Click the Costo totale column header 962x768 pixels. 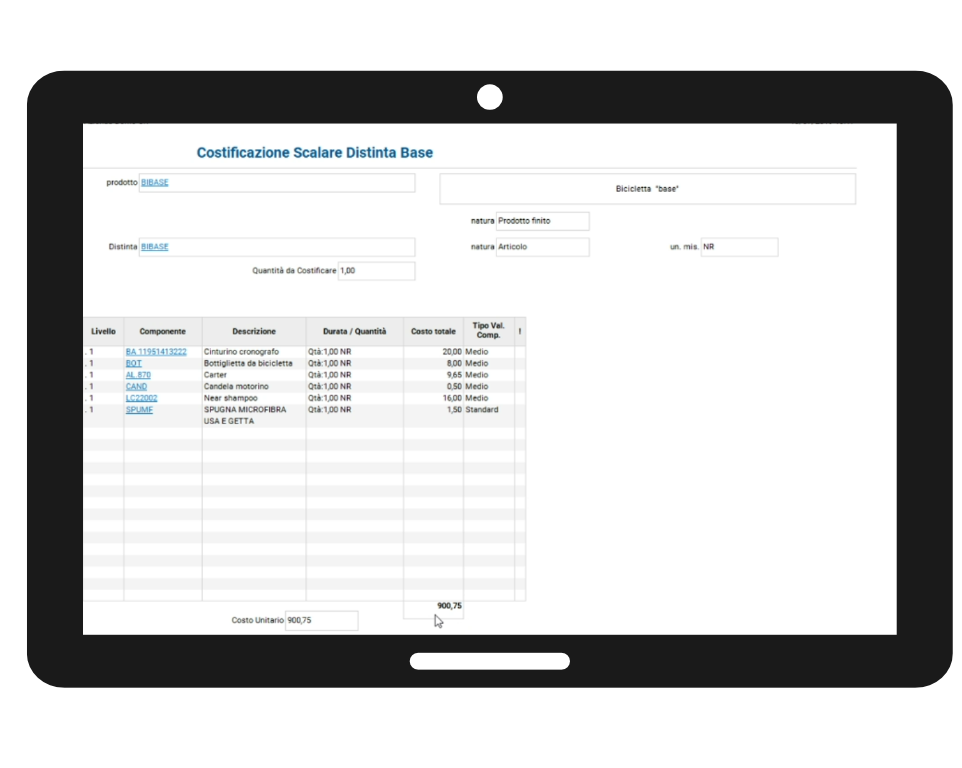click(x=433, y=332)
